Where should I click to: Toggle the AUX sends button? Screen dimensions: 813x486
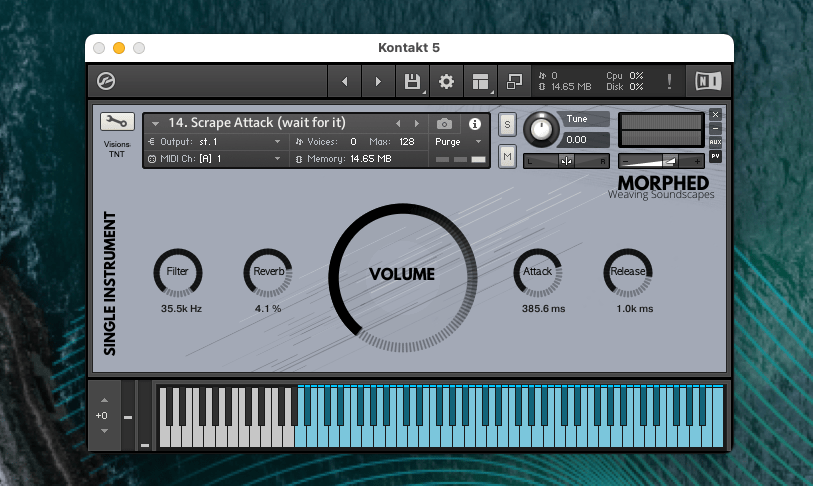pos(716,142)
